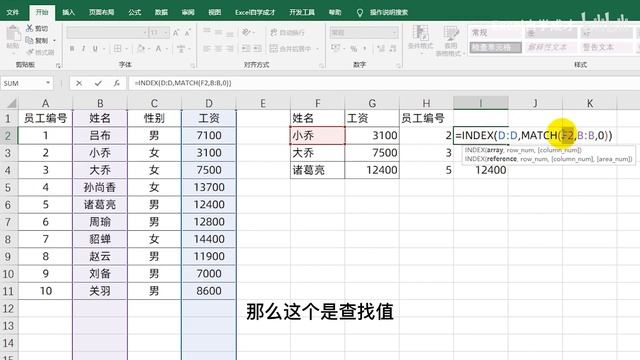Click the Merge and Center button
The width and height of the screenshot is (640, 360).
[x=291, y=49]
